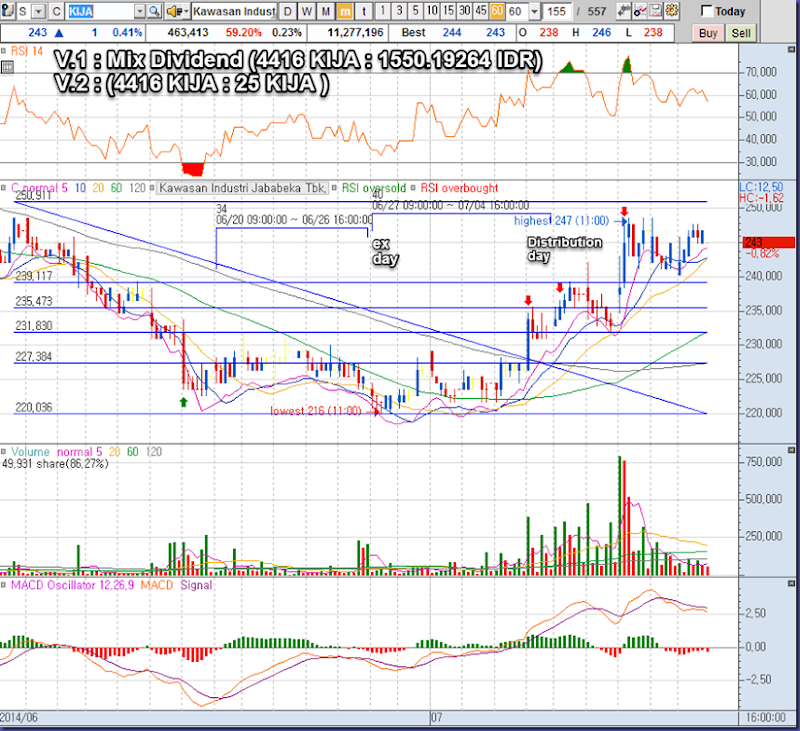Image resolution: width=800 pixels, height=731 pixels.
Task: Click the C button beside market selector
Action: 55,12
